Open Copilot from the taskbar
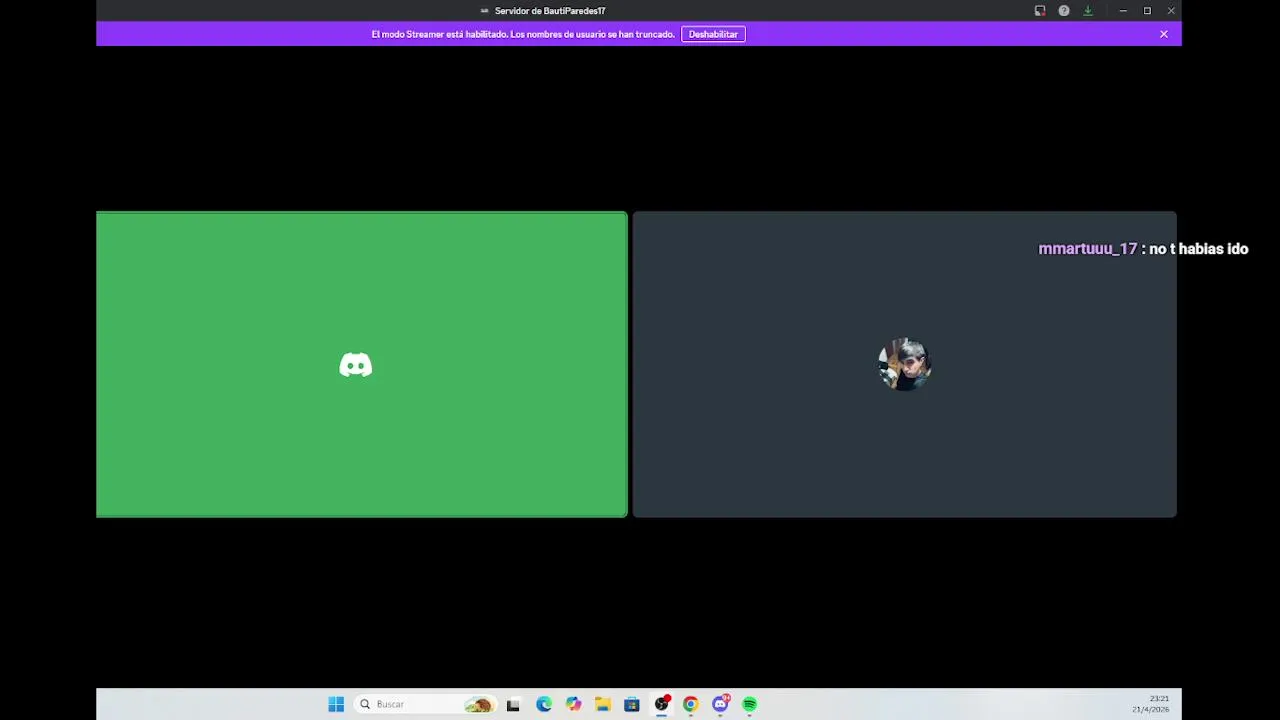This screenshot has width=1280, height=720. (x=573, y=704)
